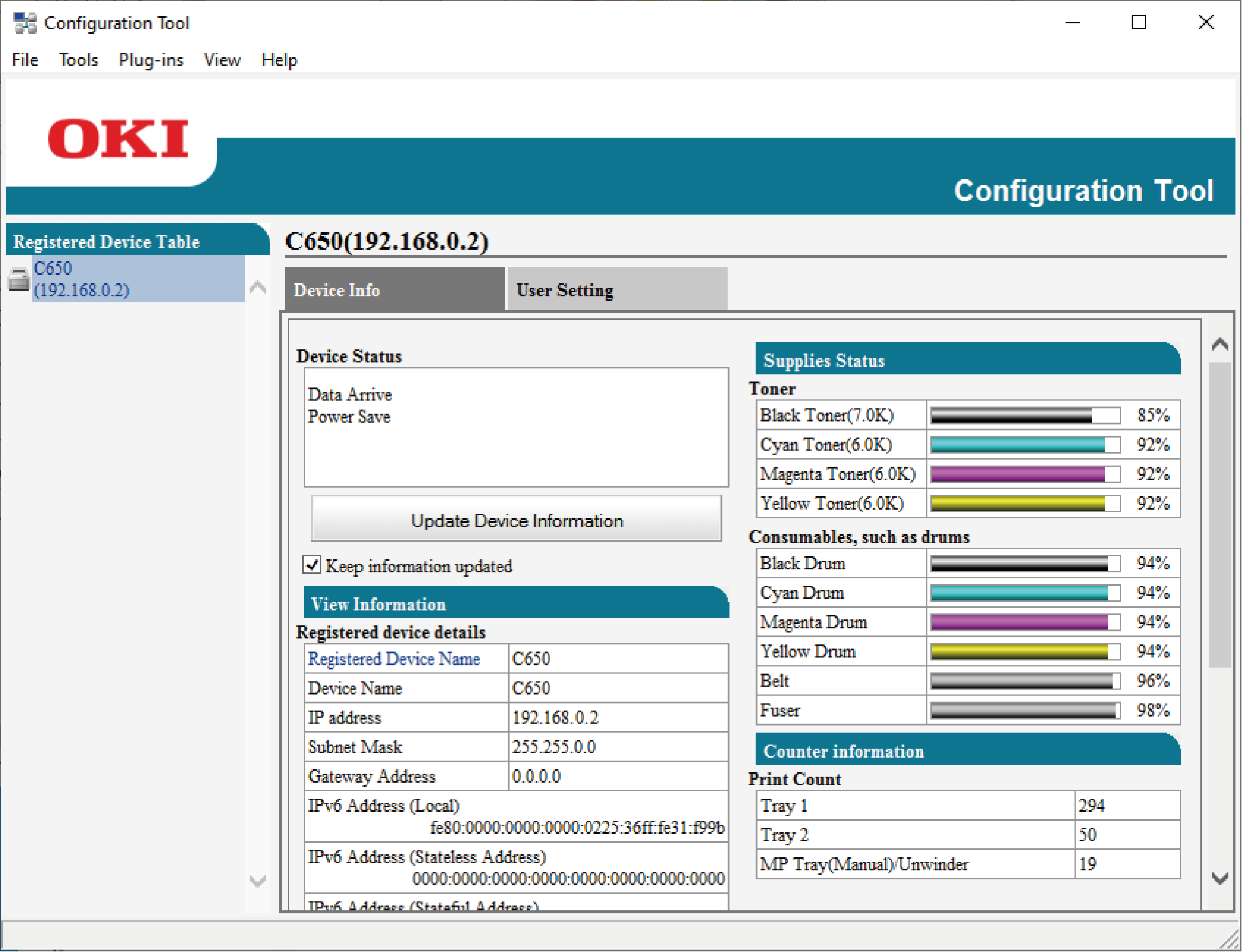Click the Registered Device Name link
1242x952 pixels.
pos(393,659)
